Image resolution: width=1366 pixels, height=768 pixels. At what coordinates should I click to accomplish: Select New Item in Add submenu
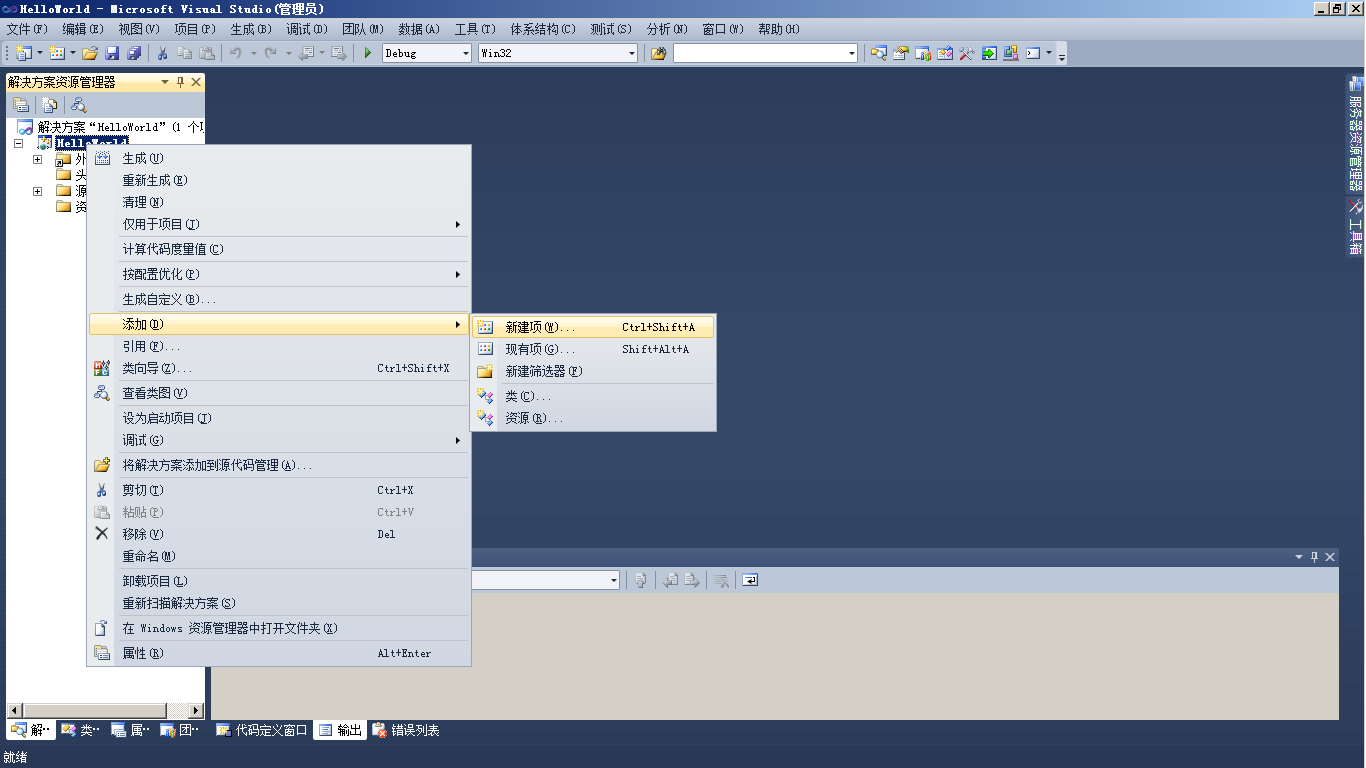(594, 327)
